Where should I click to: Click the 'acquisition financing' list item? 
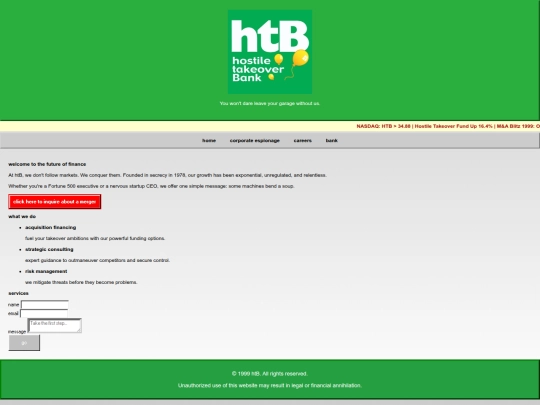click(x=51, y=227)
